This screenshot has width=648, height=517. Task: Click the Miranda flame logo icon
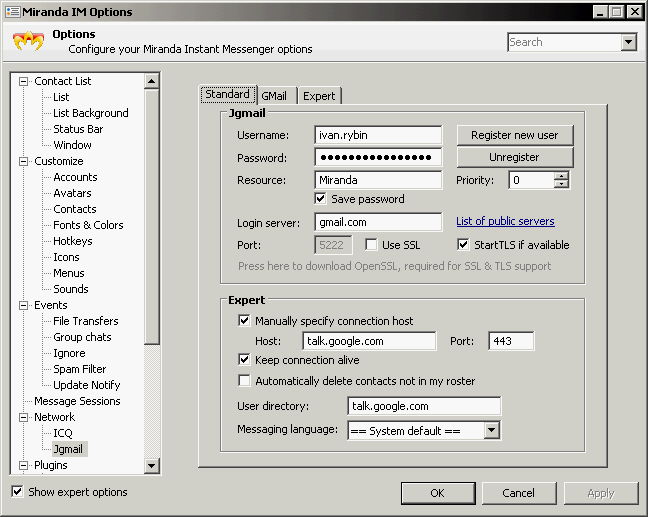[28, 41]
